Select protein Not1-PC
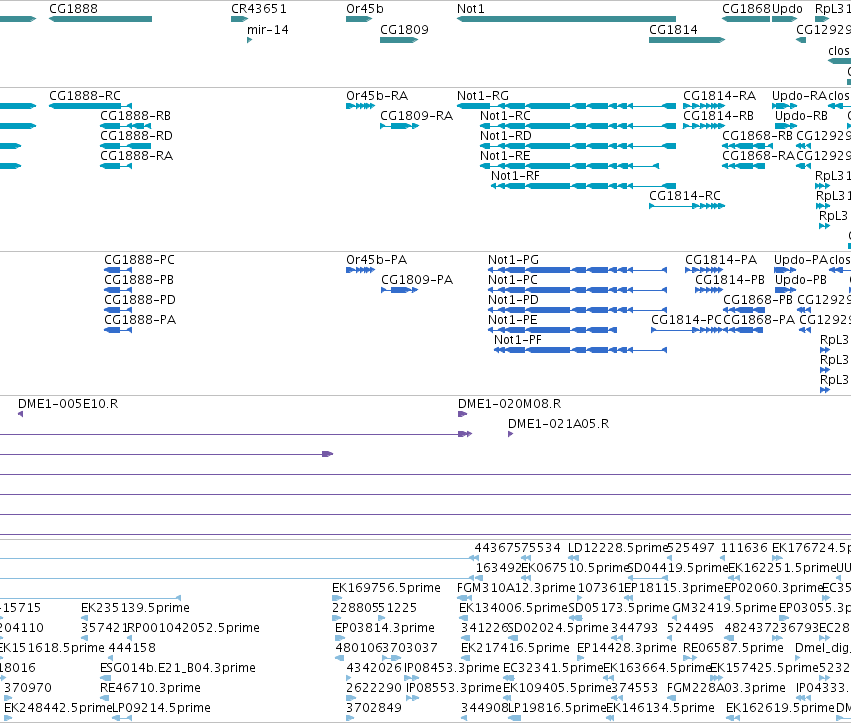 (577, 290)
